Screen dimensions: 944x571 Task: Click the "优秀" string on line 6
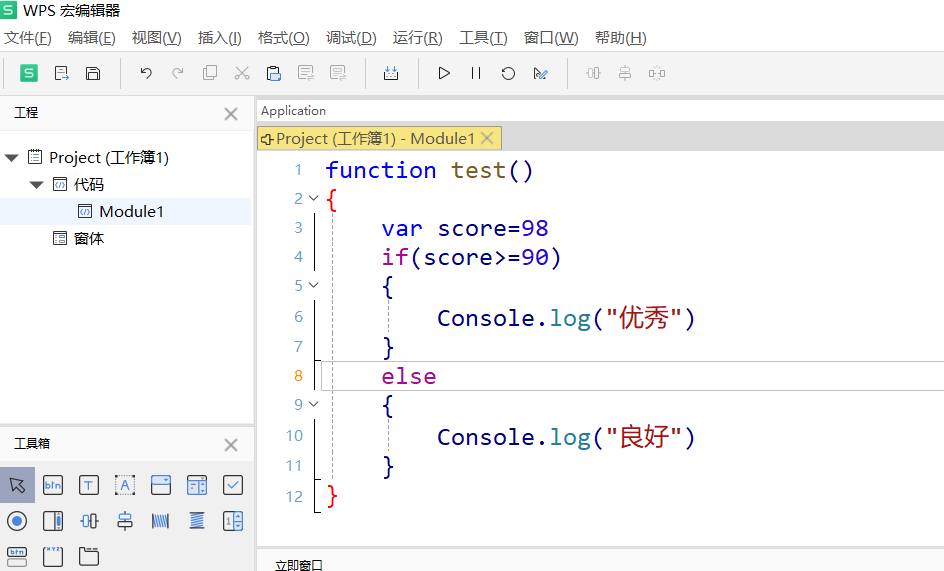(644, 318)
